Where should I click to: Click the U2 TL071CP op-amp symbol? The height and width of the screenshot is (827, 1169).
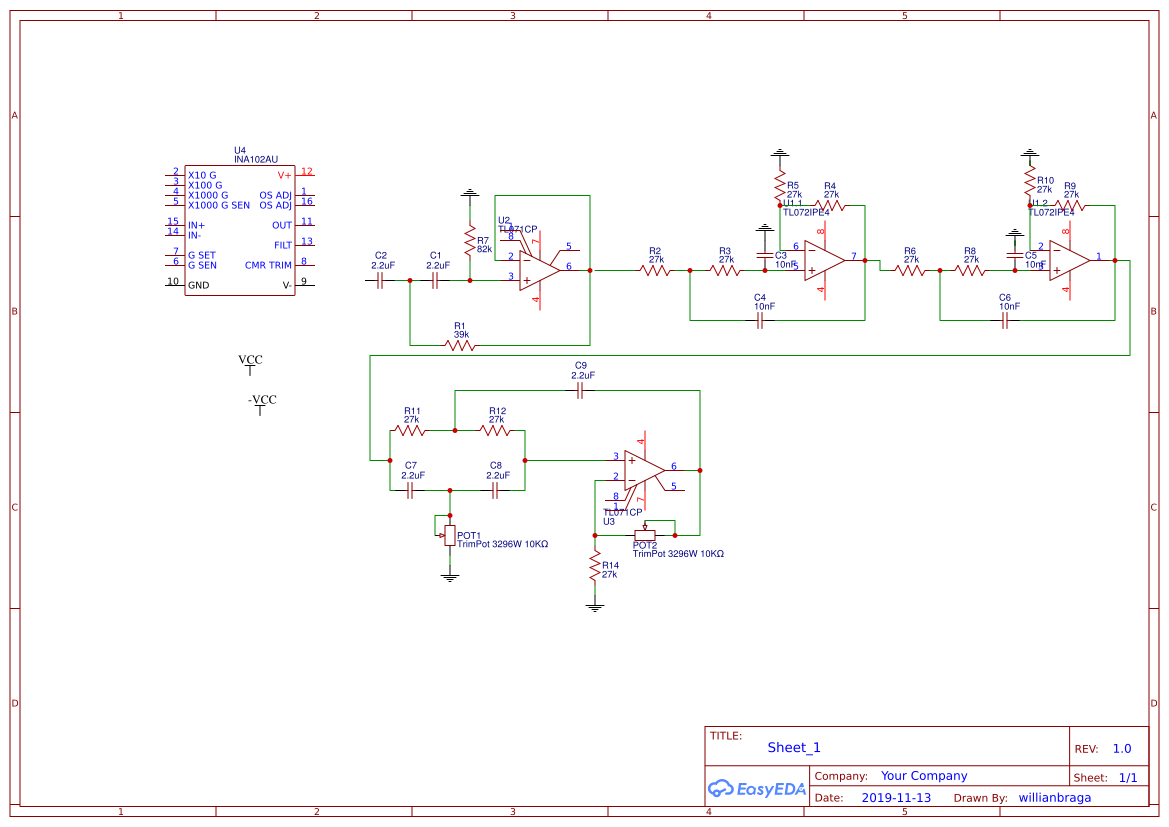[x=539, y=267]
